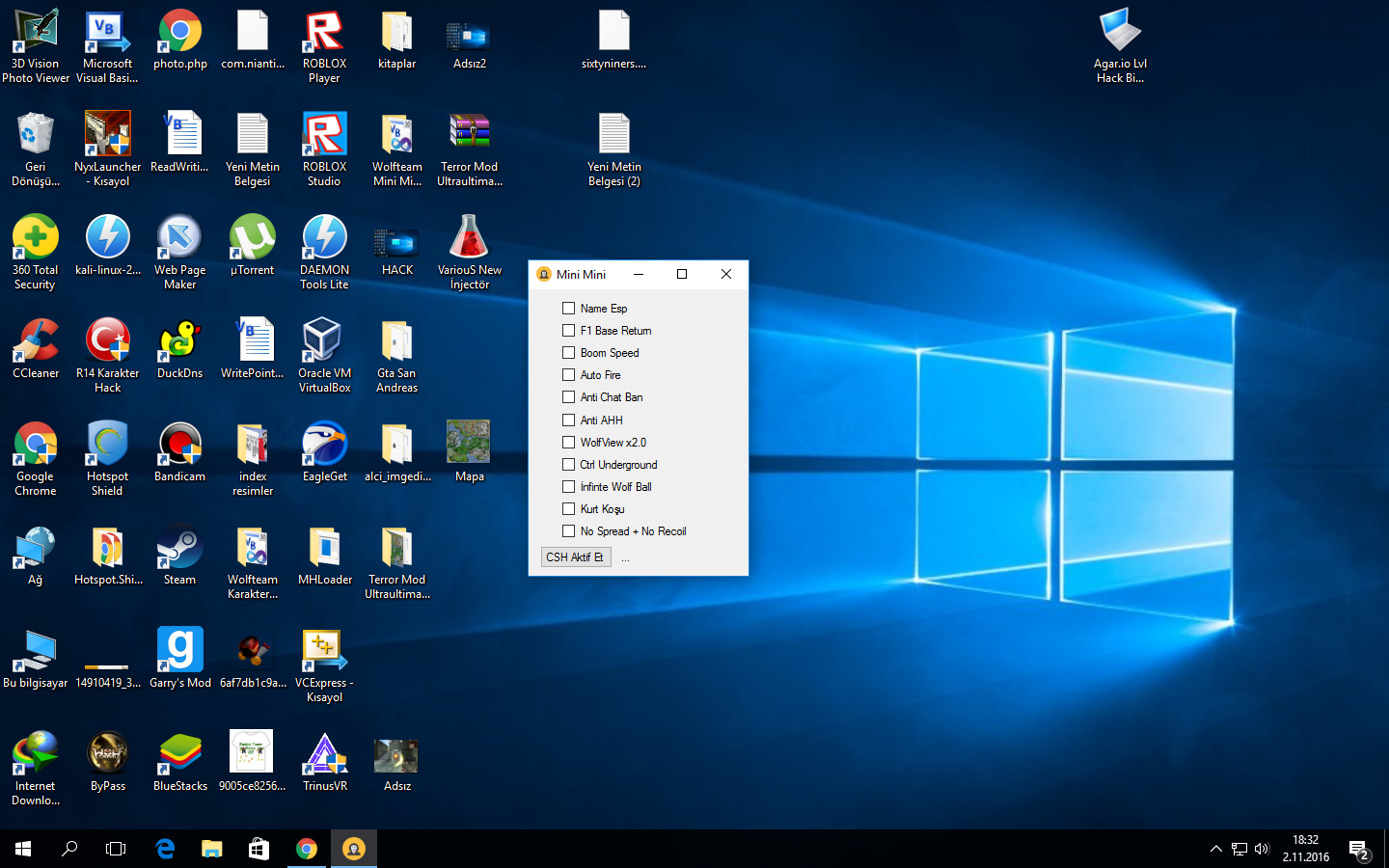The image size is (1389, 868).
Task: Select the TrinusVR shortcut
Action: click(324, 762)
